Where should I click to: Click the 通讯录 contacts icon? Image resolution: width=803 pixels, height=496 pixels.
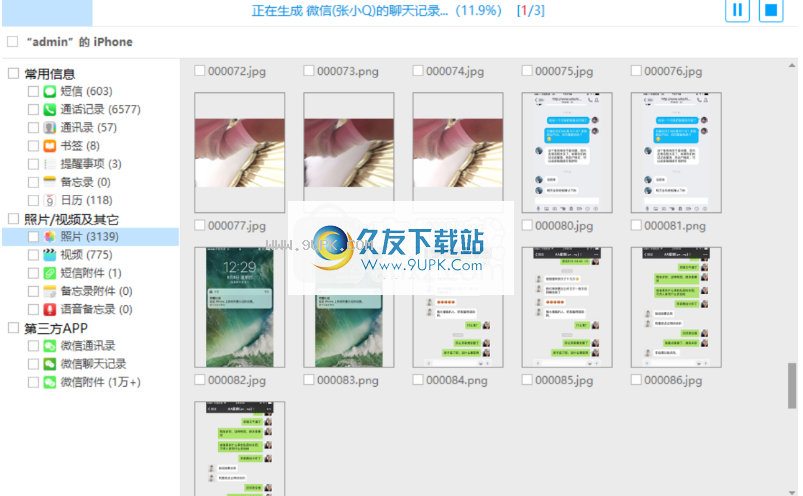point(50,127)
